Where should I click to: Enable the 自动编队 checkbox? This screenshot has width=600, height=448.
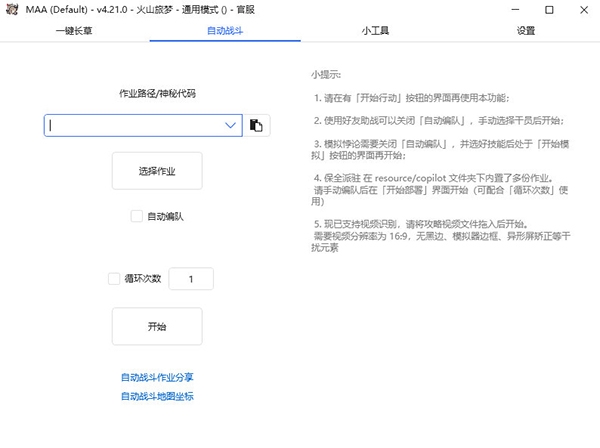click(137, 215)
